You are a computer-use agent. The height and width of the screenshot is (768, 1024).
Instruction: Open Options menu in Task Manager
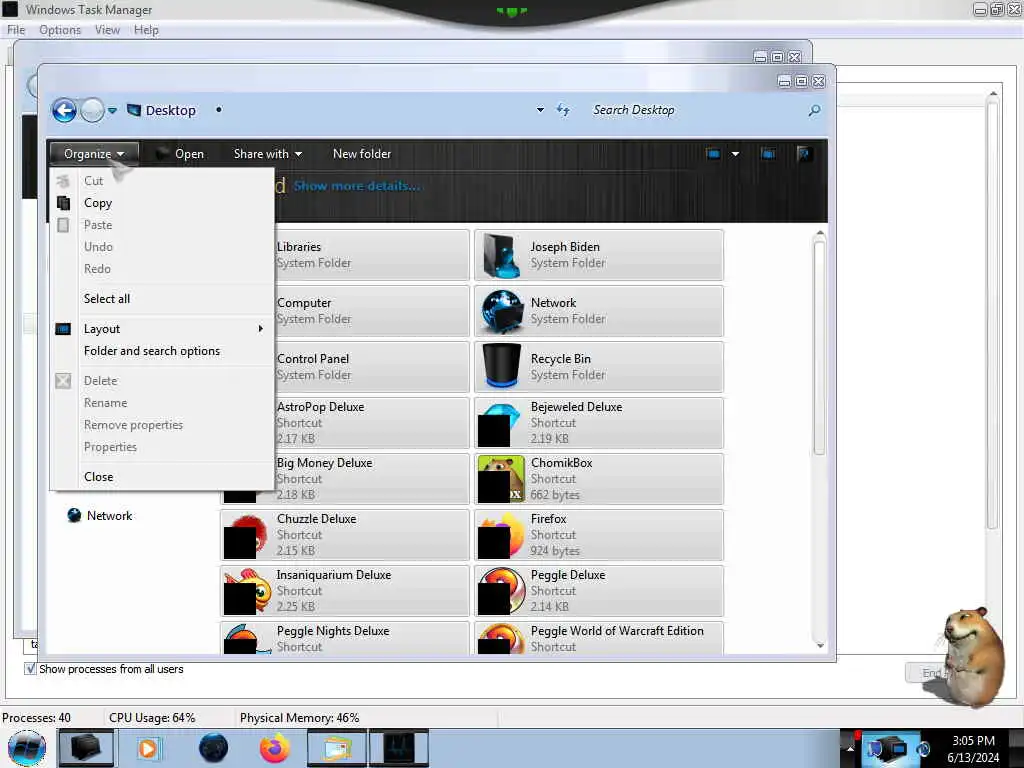(x=60, y=30)
